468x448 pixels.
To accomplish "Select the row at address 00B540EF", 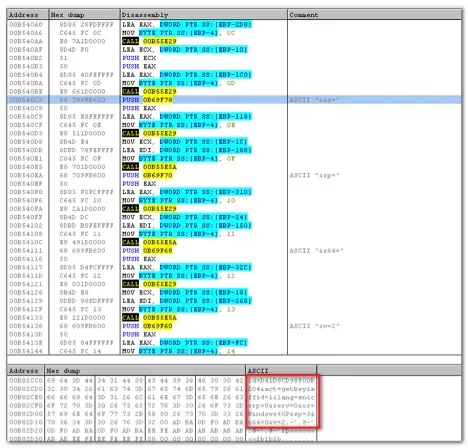I will click(x=234, y=183).
